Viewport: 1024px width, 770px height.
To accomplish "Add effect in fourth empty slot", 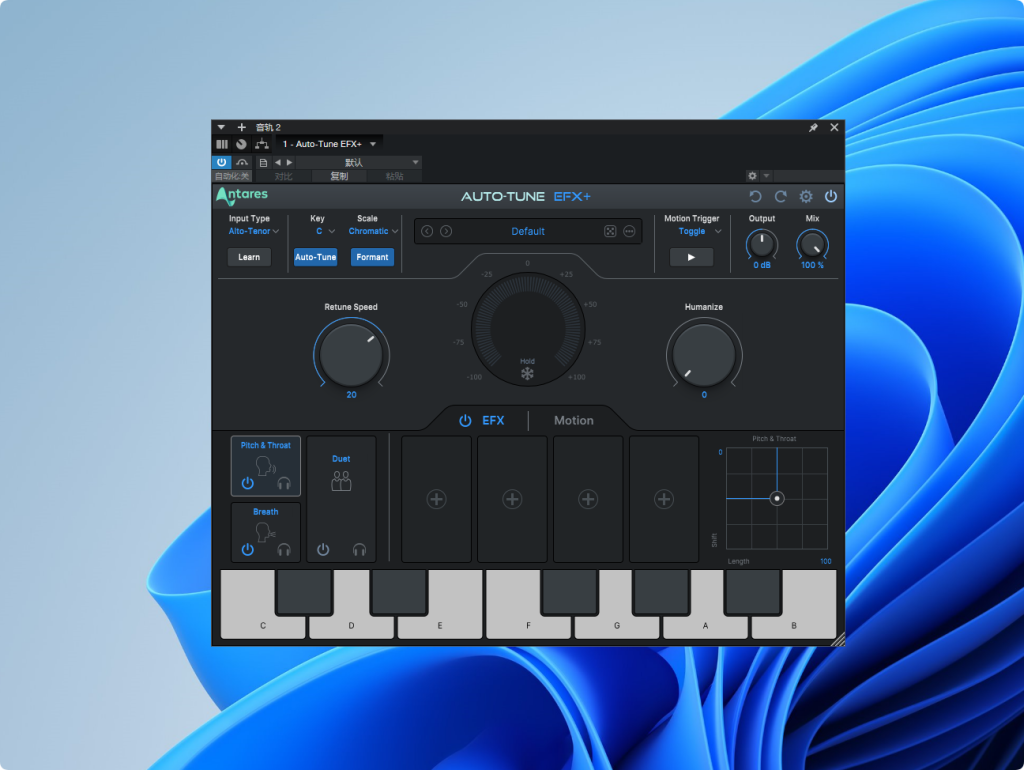I will (664, 499).
